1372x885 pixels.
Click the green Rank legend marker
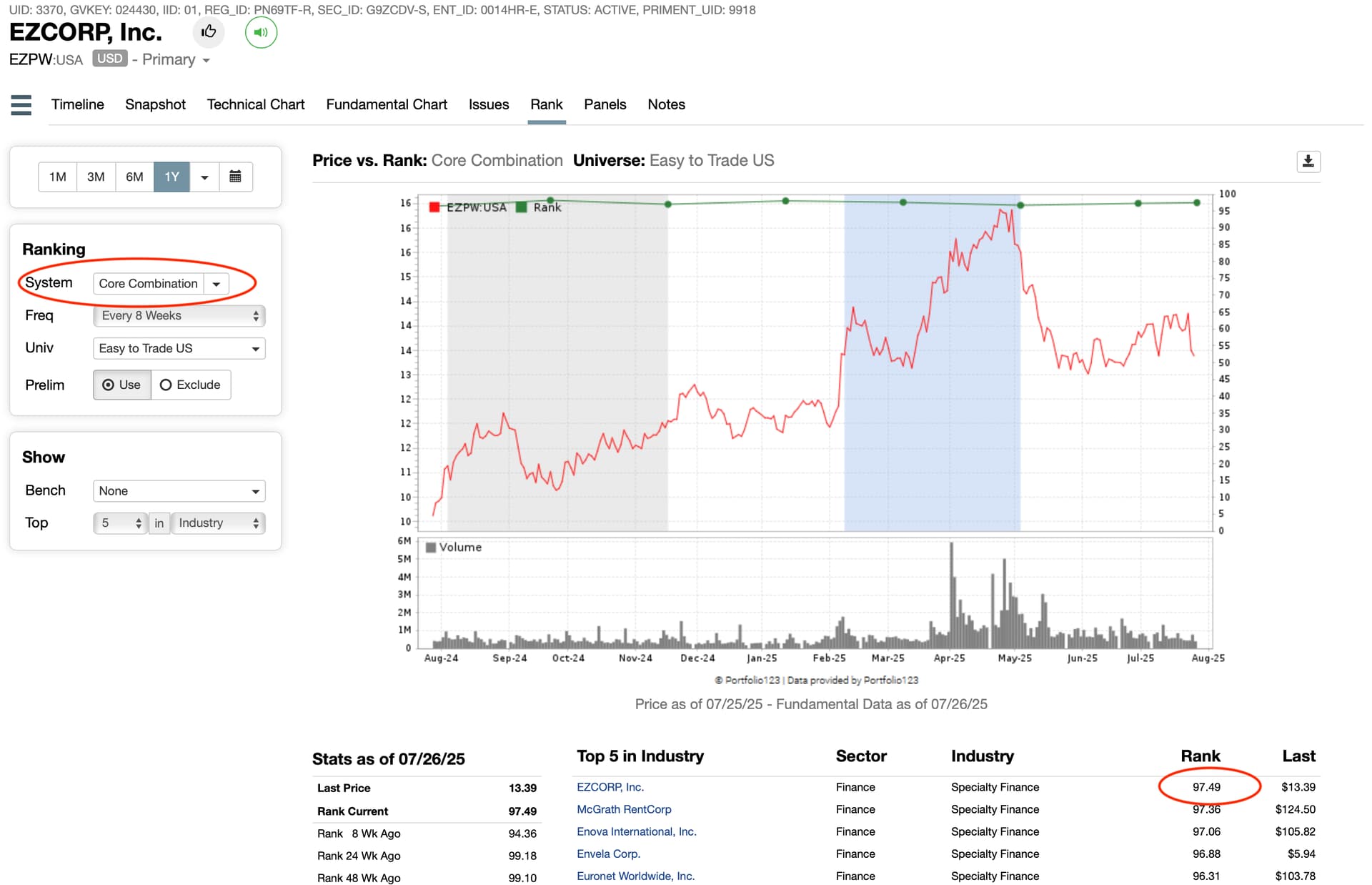coord(522,207)
